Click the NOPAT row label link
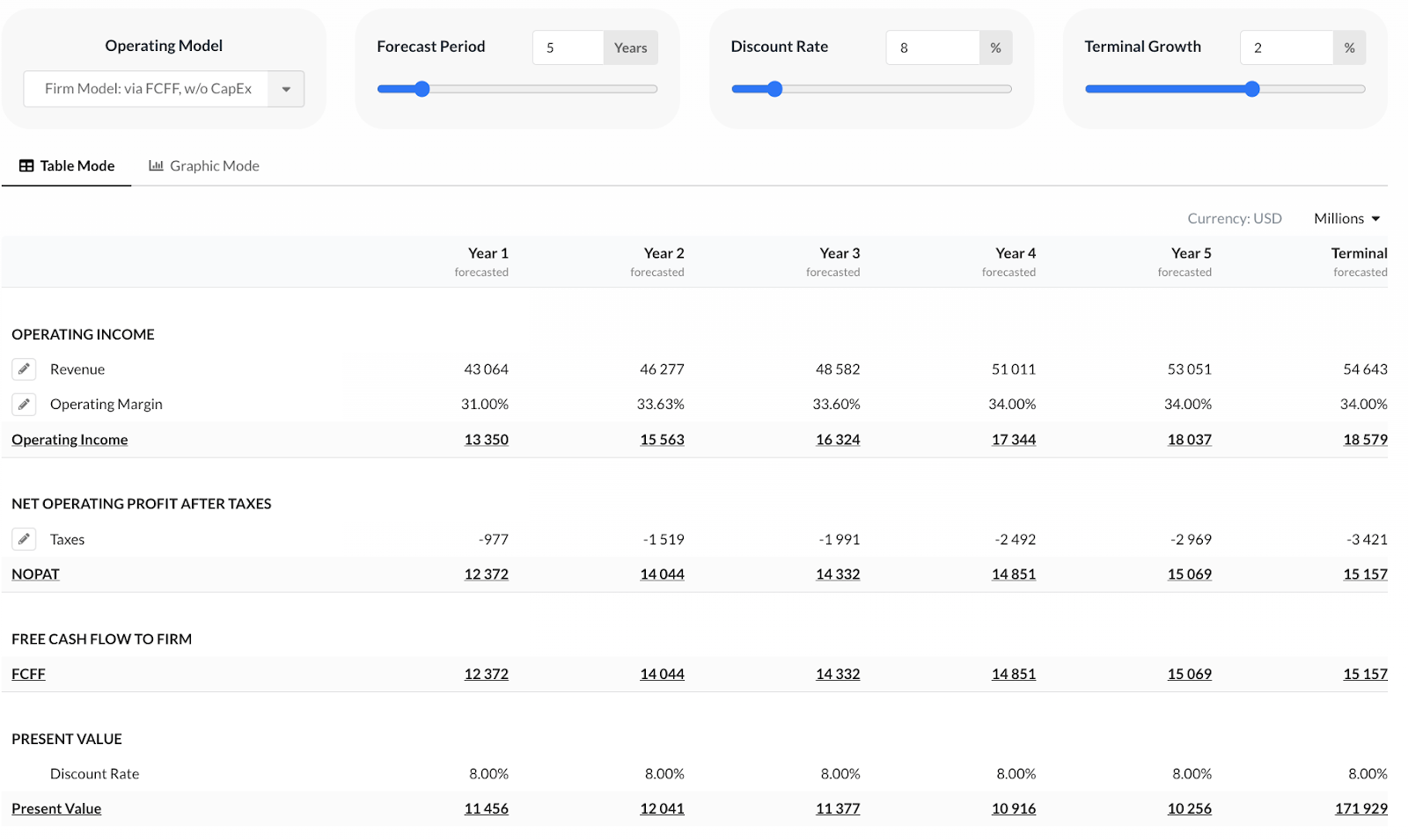1408x840 pixels. pos(35,574)
